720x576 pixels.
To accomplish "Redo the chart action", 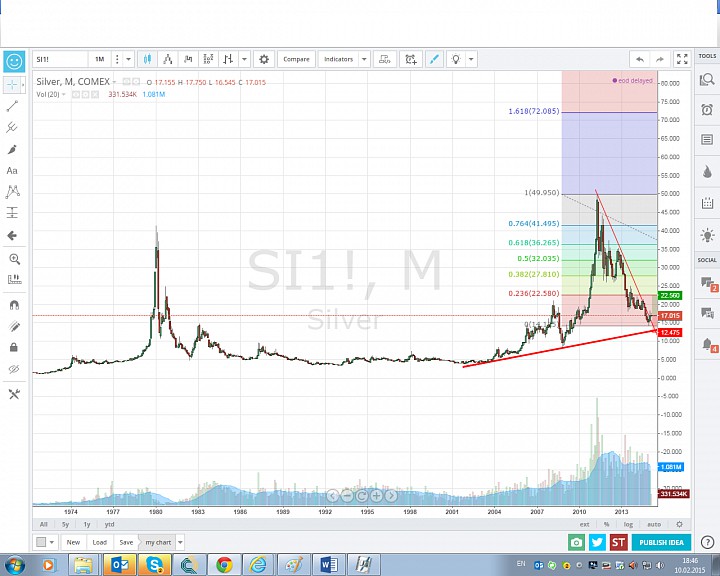I will point(659,59).
